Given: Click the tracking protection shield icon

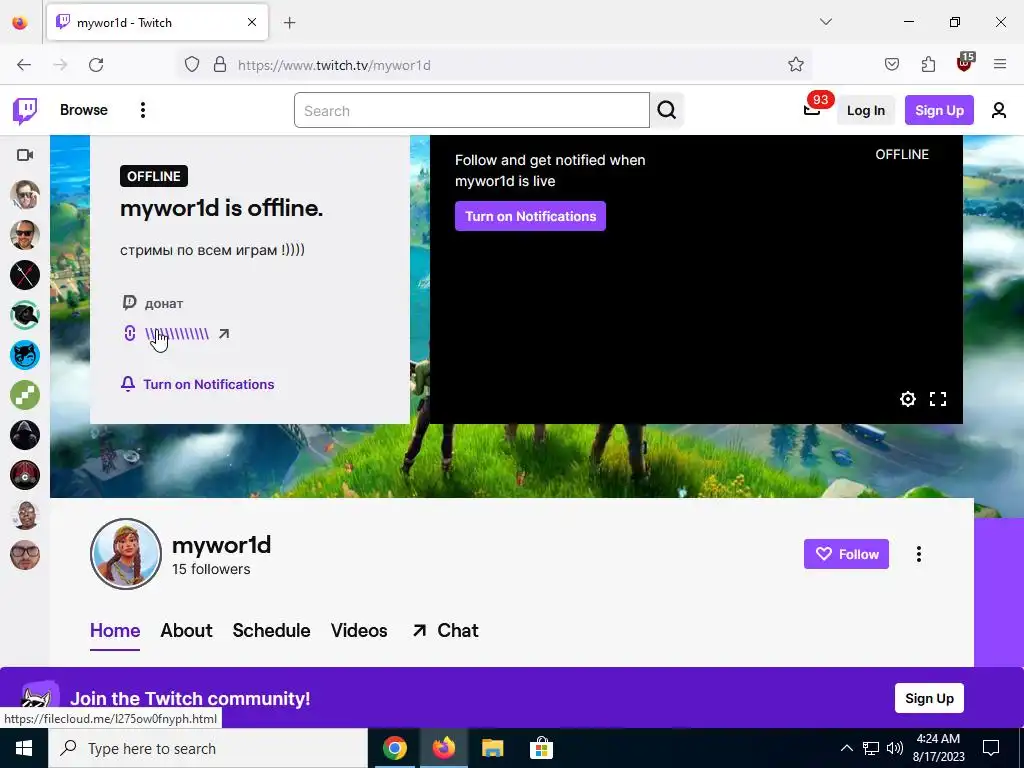Looking at the screenshot, I should click(x=191, y=65).
